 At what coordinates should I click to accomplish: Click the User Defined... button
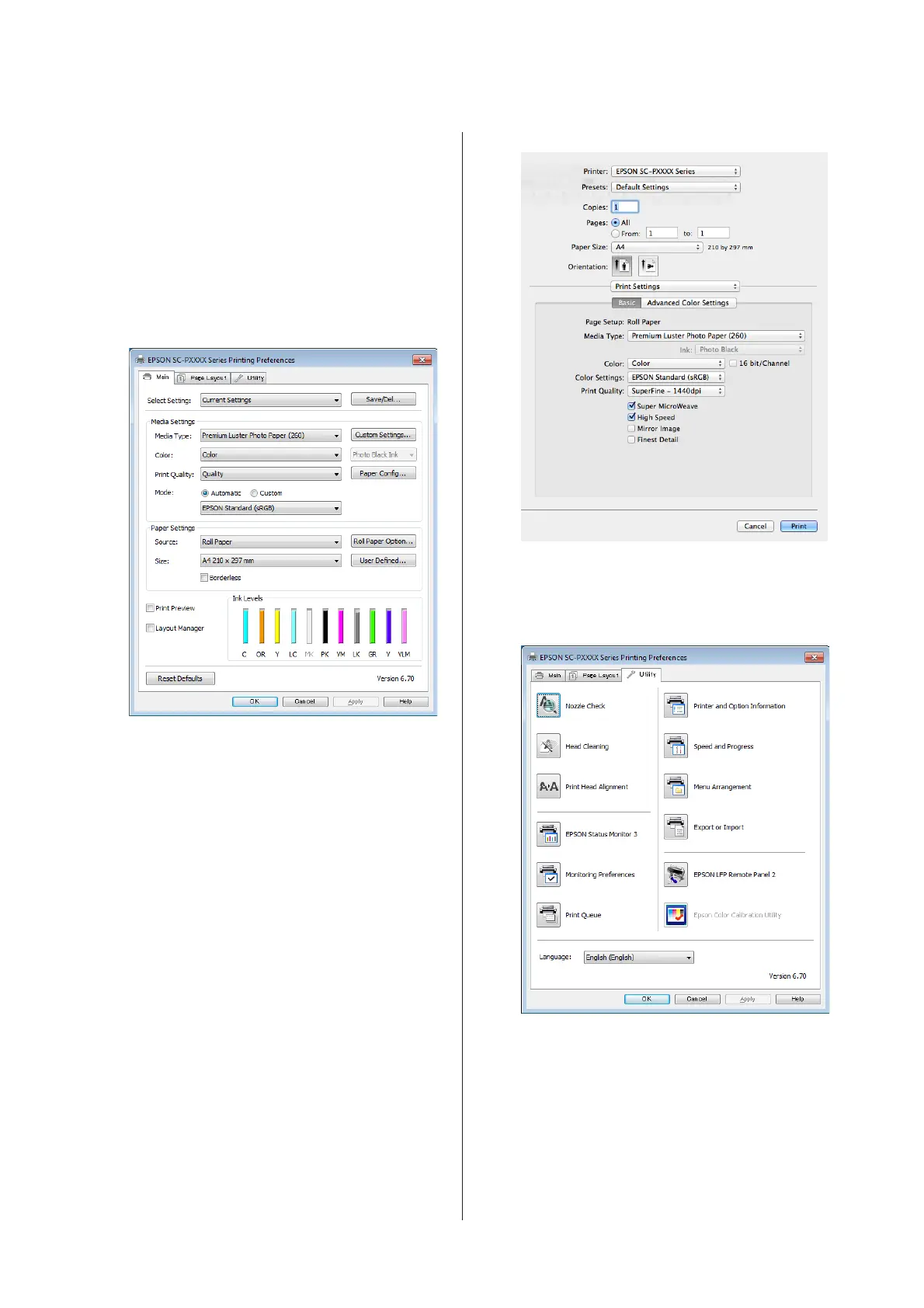coord(383,560)
